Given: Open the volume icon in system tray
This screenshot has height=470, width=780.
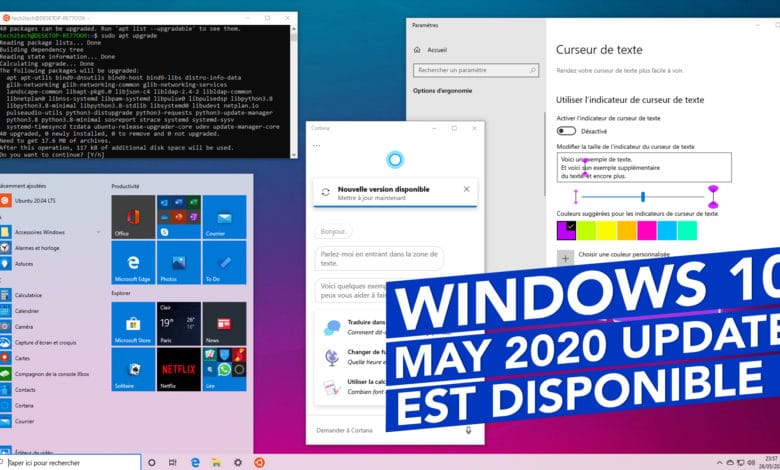Looking at the screenshot, I should tap(750, 463).
